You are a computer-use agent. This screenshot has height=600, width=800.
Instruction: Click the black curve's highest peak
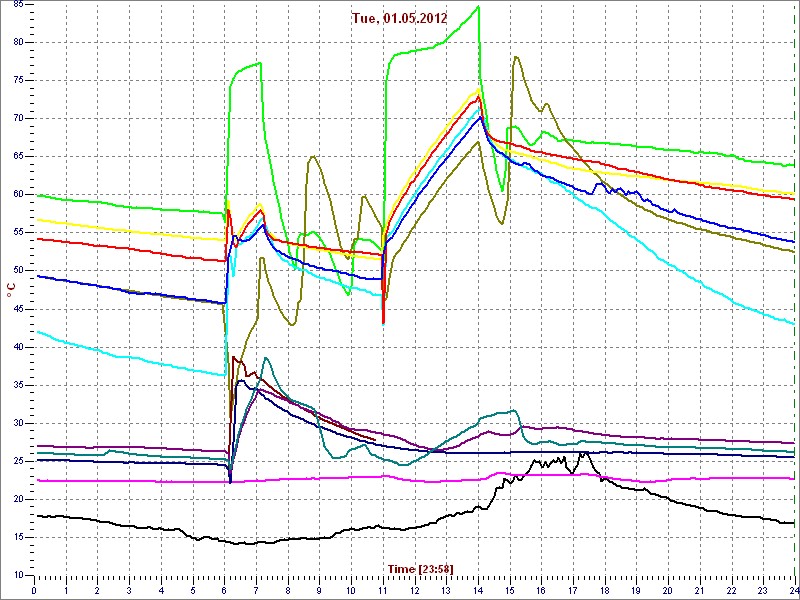point(581,453)
